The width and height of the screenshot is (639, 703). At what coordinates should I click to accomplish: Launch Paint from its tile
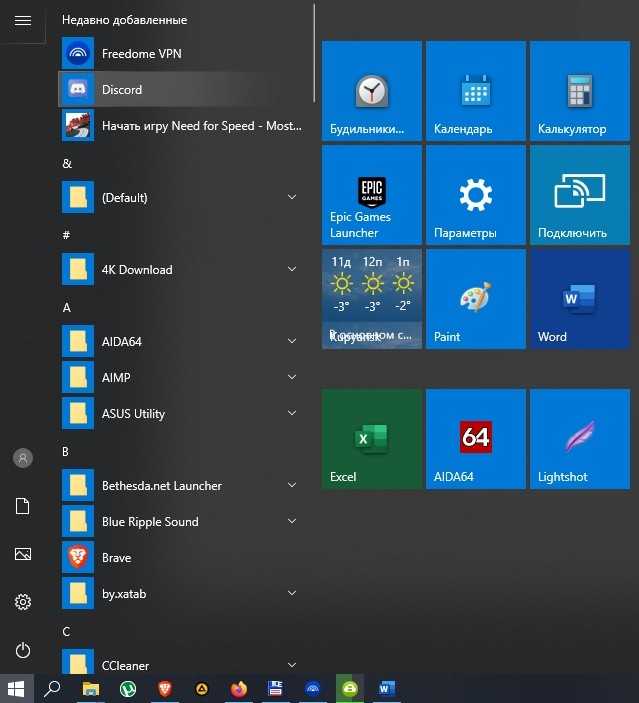476,299
